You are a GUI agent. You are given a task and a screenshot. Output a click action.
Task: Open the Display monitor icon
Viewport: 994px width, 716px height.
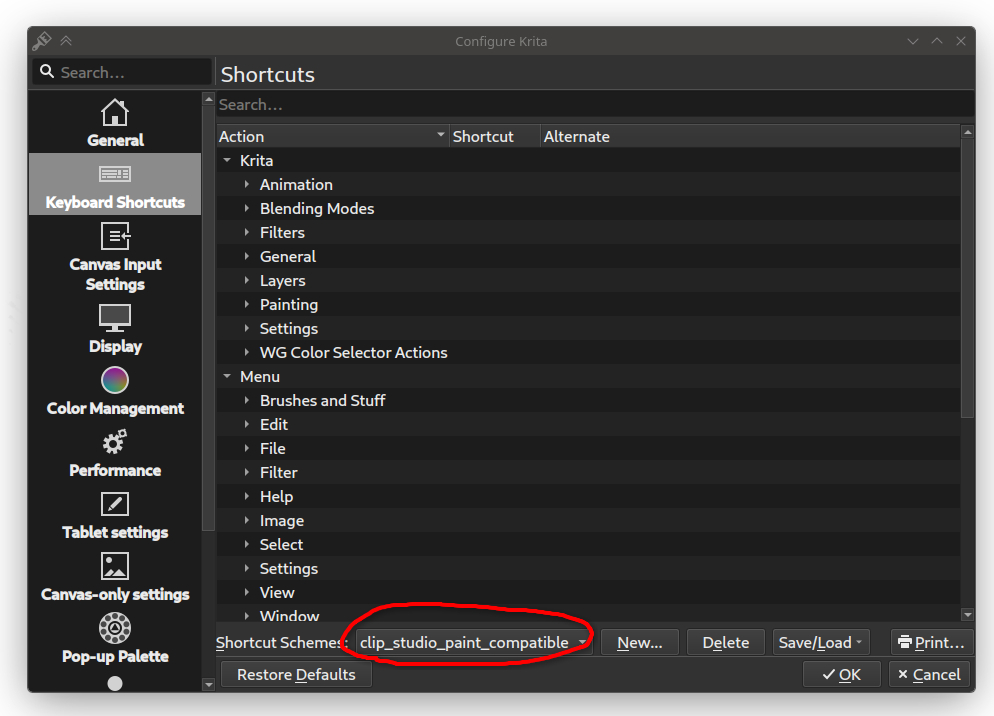tap(115, 318)
